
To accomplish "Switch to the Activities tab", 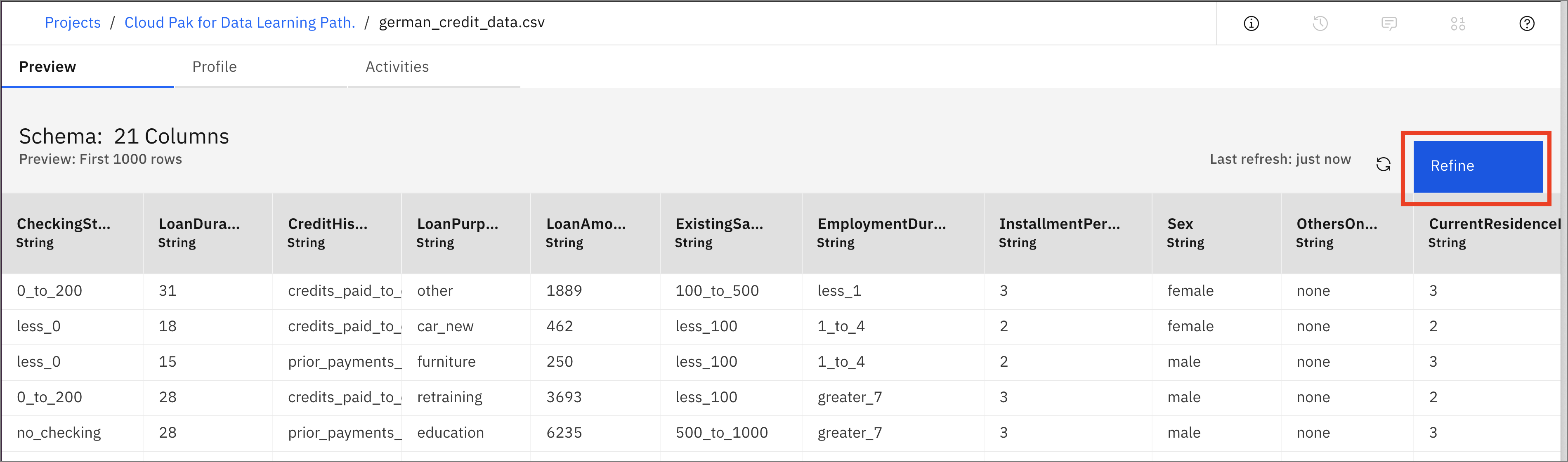I will tap(397, 67).
